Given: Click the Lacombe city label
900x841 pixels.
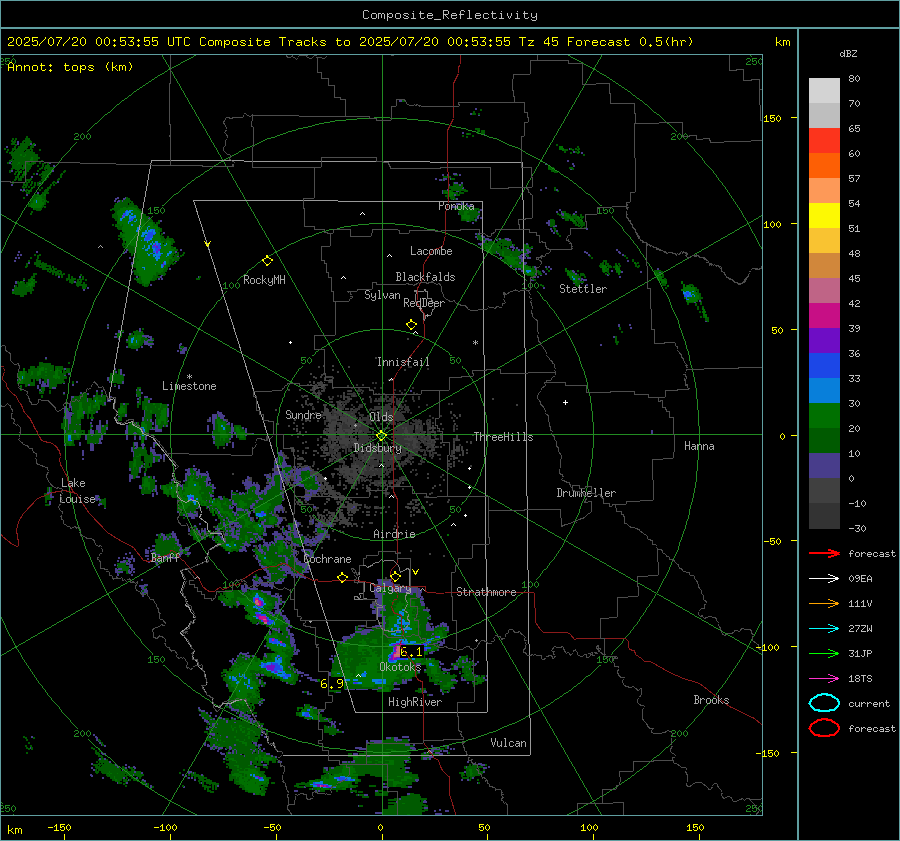Looking at the screenshot, I should [x=431, y=251].
